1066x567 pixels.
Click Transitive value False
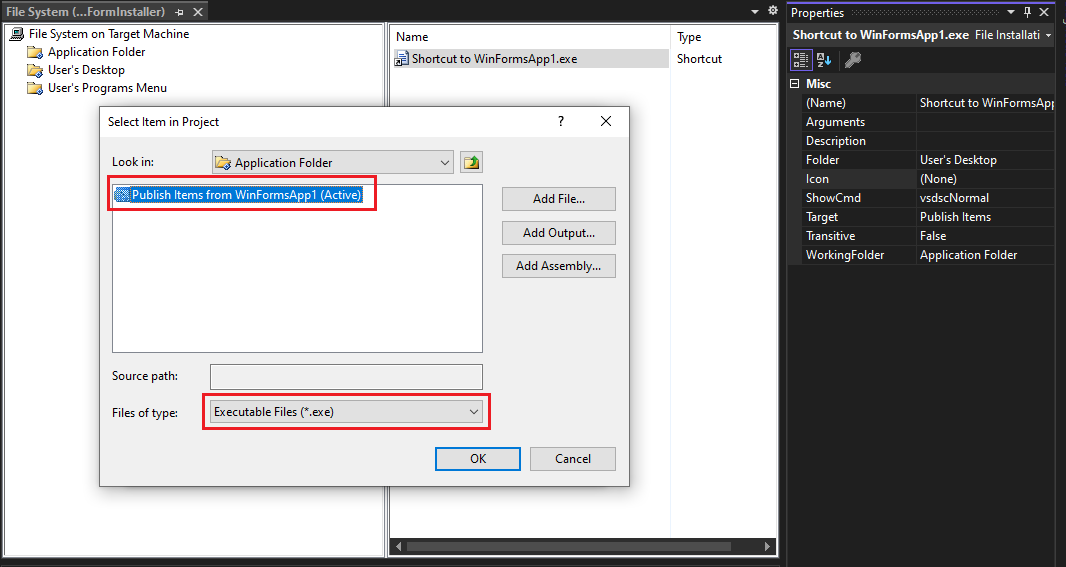pyautogui.click(x=986, y=237)
